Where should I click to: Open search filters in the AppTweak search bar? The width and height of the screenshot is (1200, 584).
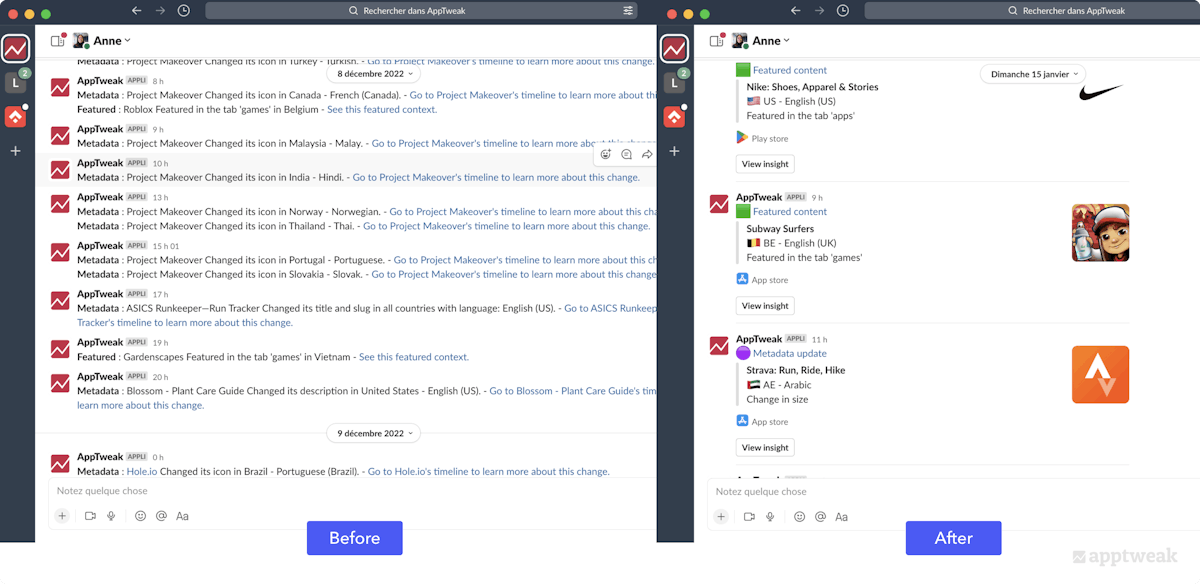click(628, 10)
